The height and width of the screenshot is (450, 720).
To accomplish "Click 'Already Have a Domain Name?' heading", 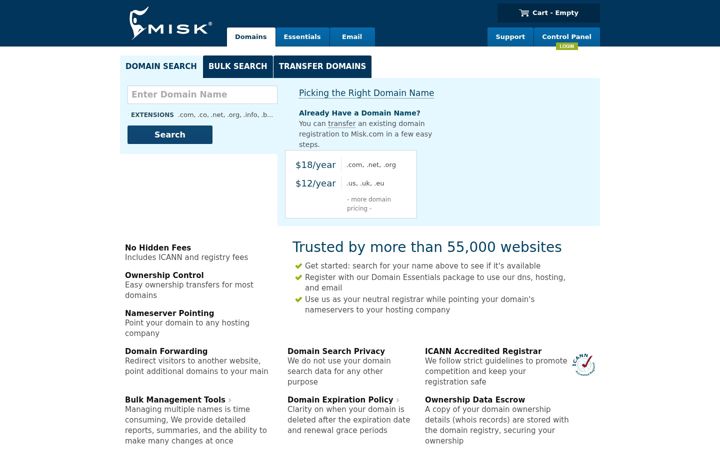I will 360,113.
